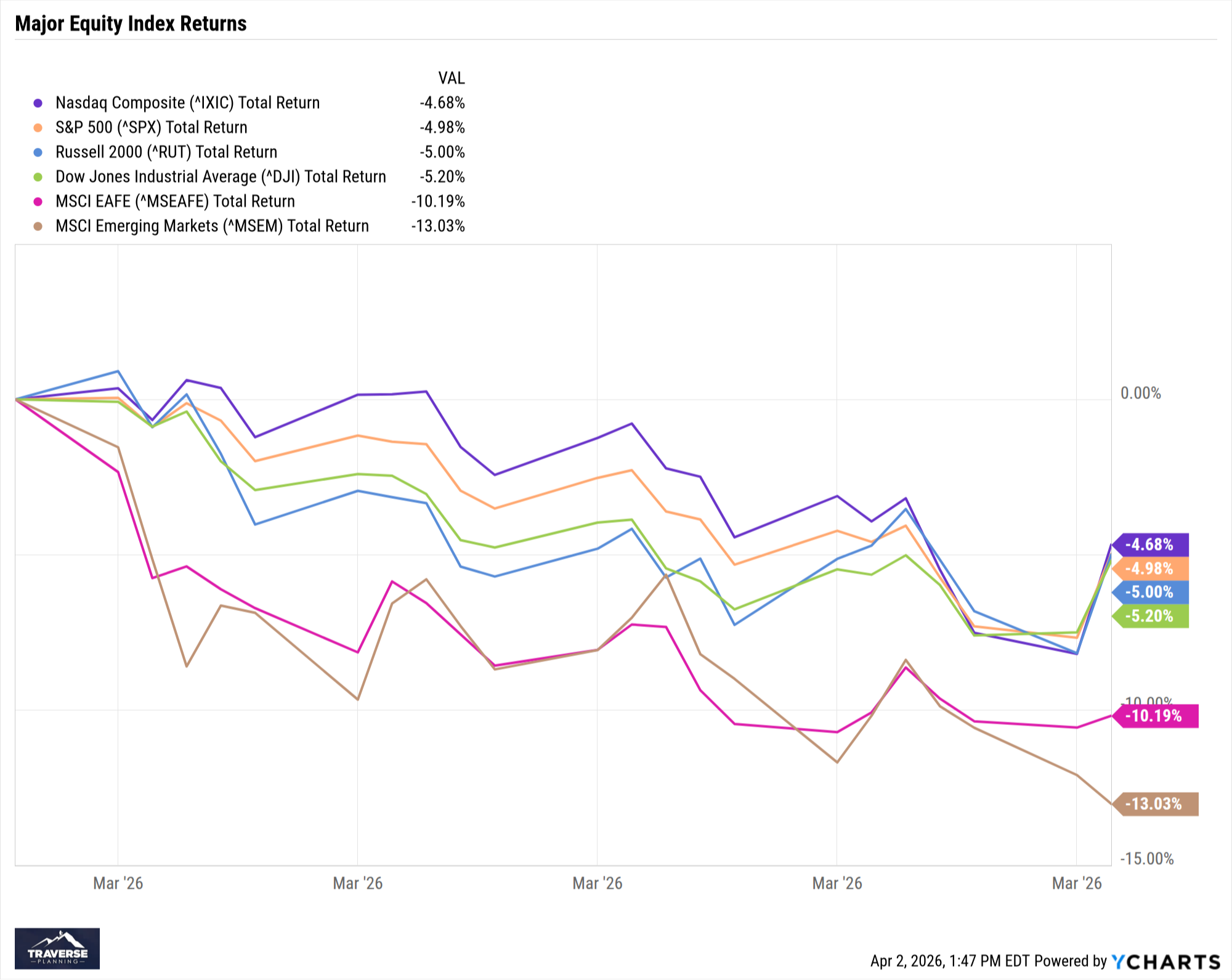Click the VAL column header

[x=452, y=78]
